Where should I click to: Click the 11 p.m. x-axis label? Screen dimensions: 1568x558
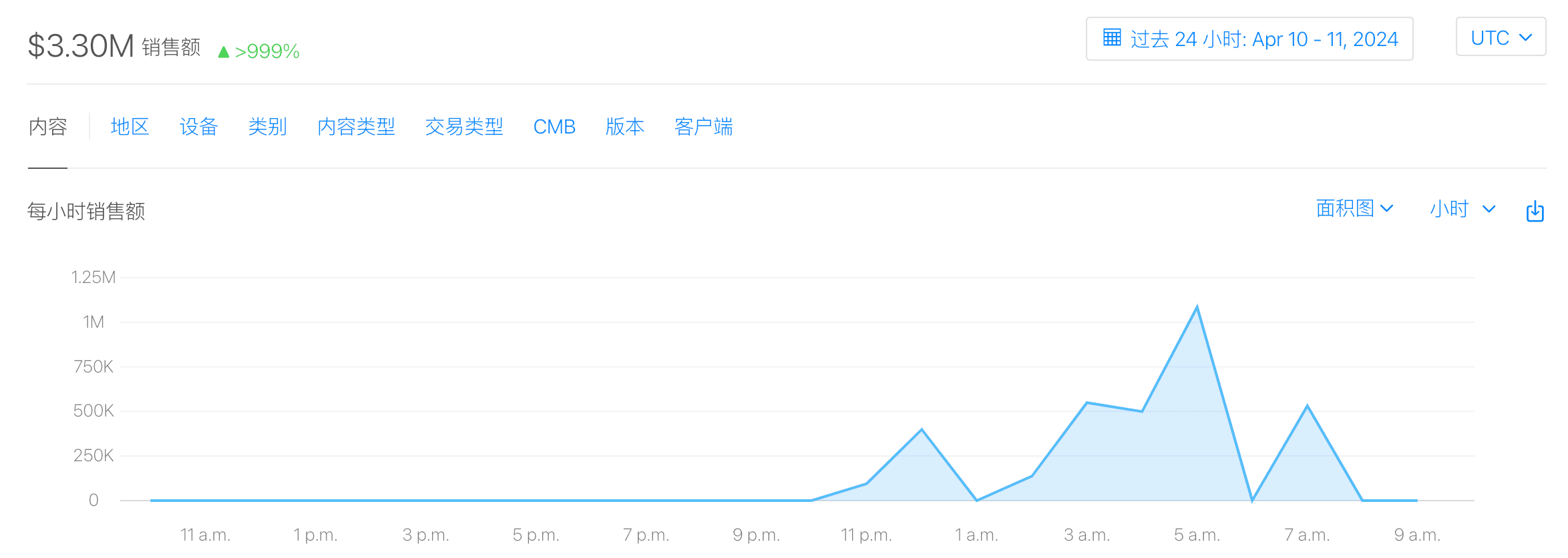tap(866, 535)
